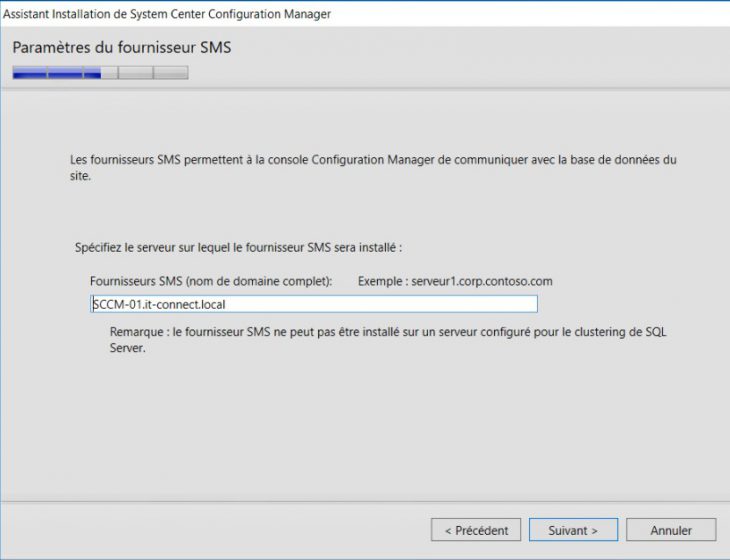
Task: Click the empty last progress bar segment
Action: pyautogui.click(x=171, y=72)
